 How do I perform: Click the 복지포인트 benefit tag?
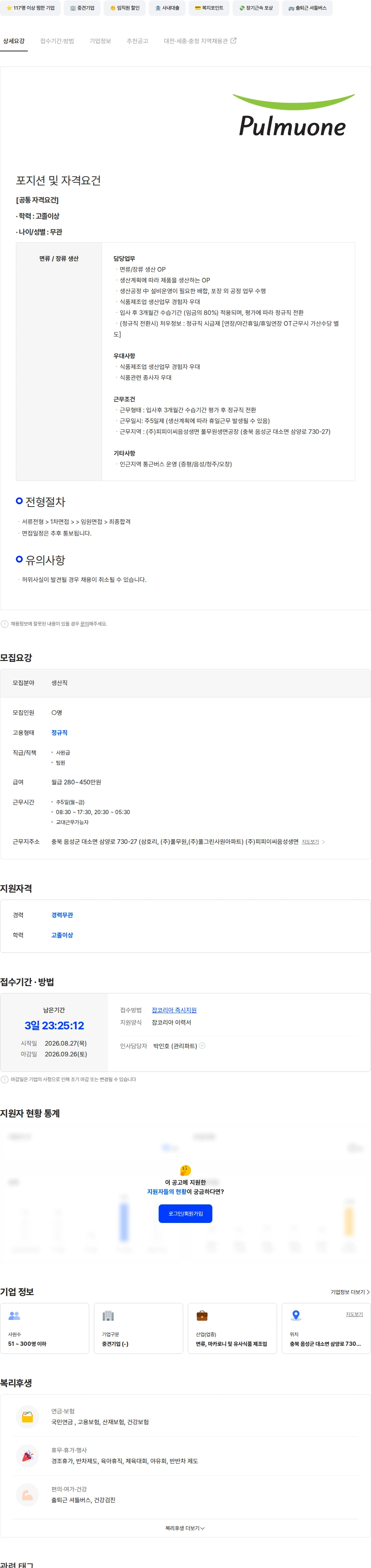209,8
